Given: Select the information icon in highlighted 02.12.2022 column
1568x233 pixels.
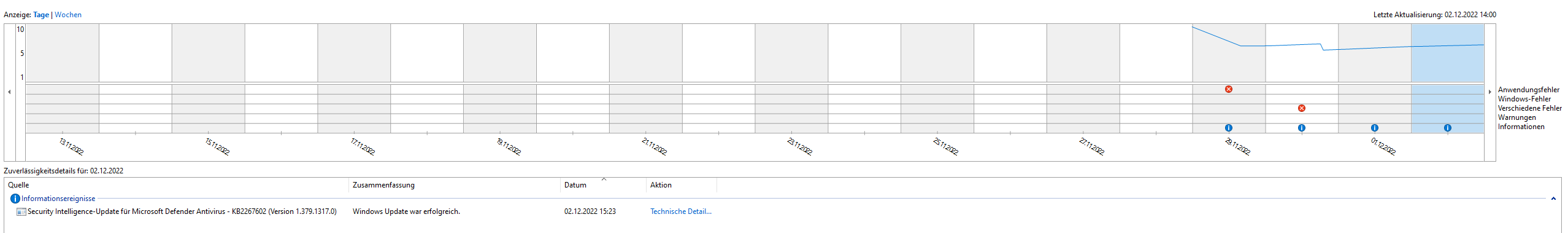Looking at the screenshot, I should 1447,128.
